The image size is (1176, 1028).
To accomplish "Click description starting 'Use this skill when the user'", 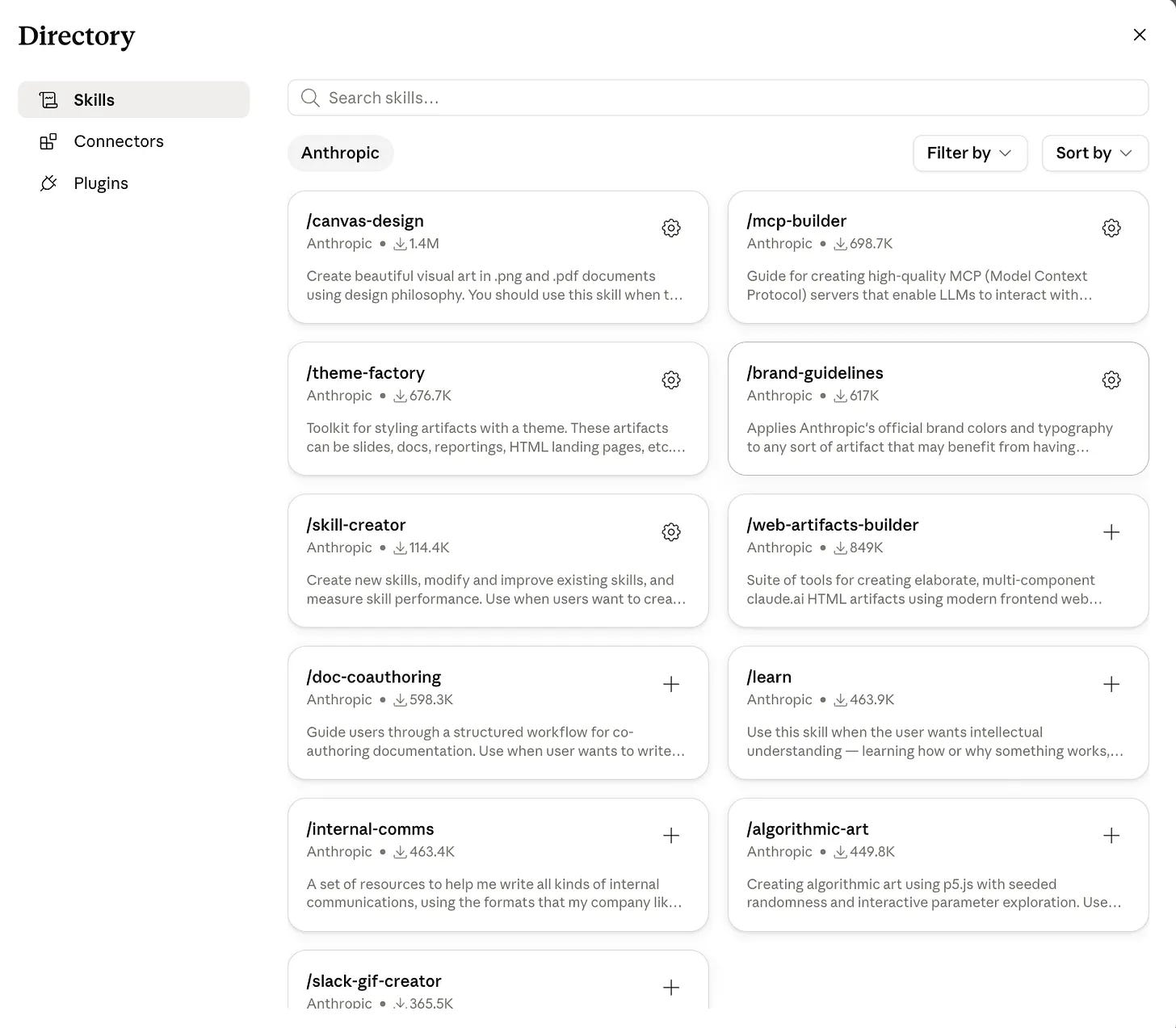I will (935, 741).
